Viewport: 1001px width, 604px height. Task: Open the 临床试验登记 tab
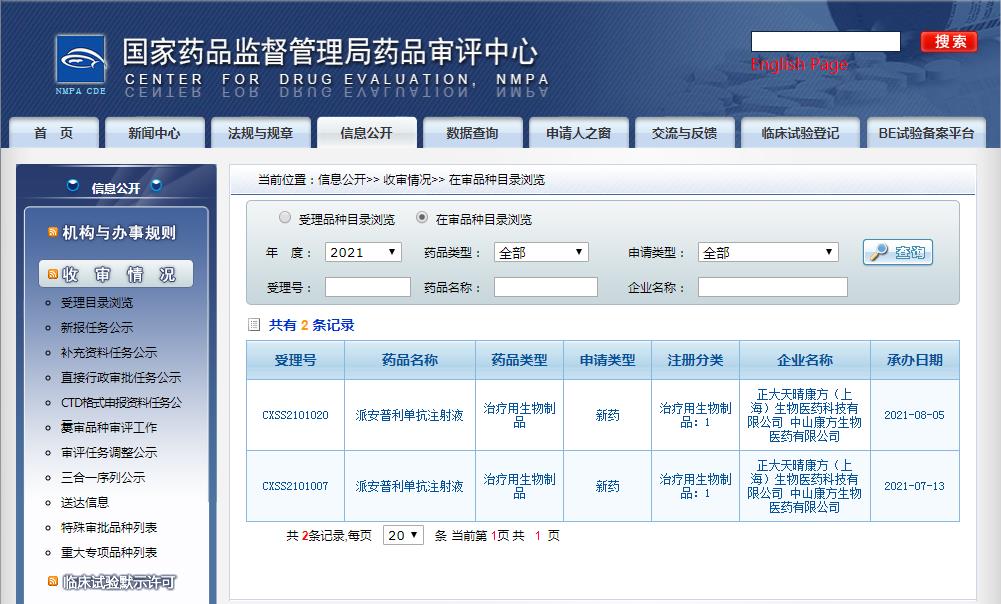coord(799,133)
